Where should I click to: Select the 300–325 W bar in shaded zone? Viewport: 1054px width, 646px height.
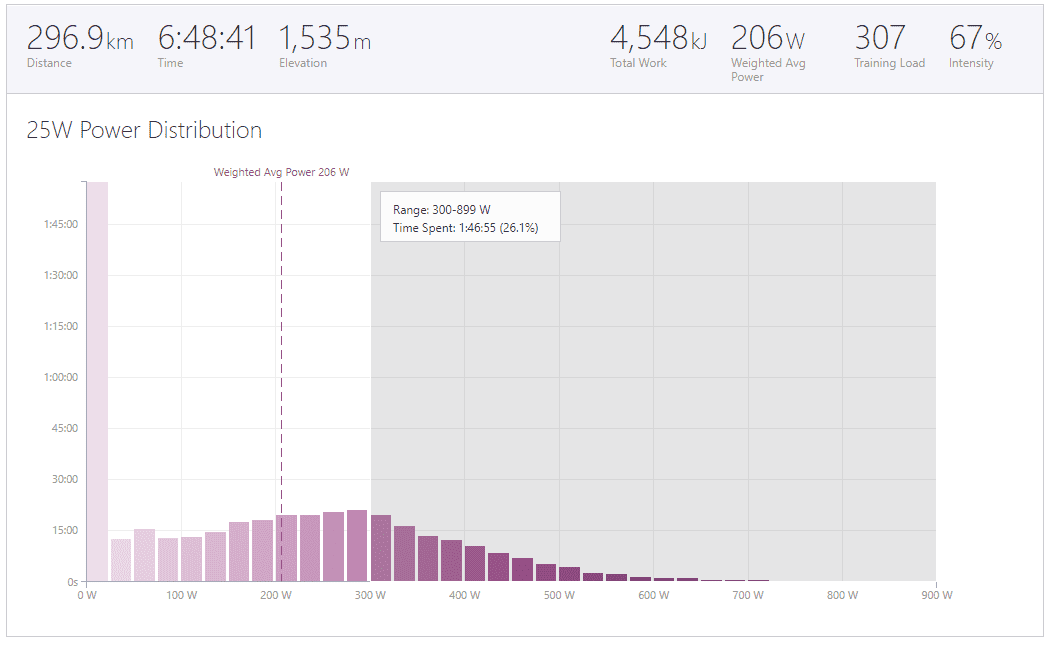point(381,548)
